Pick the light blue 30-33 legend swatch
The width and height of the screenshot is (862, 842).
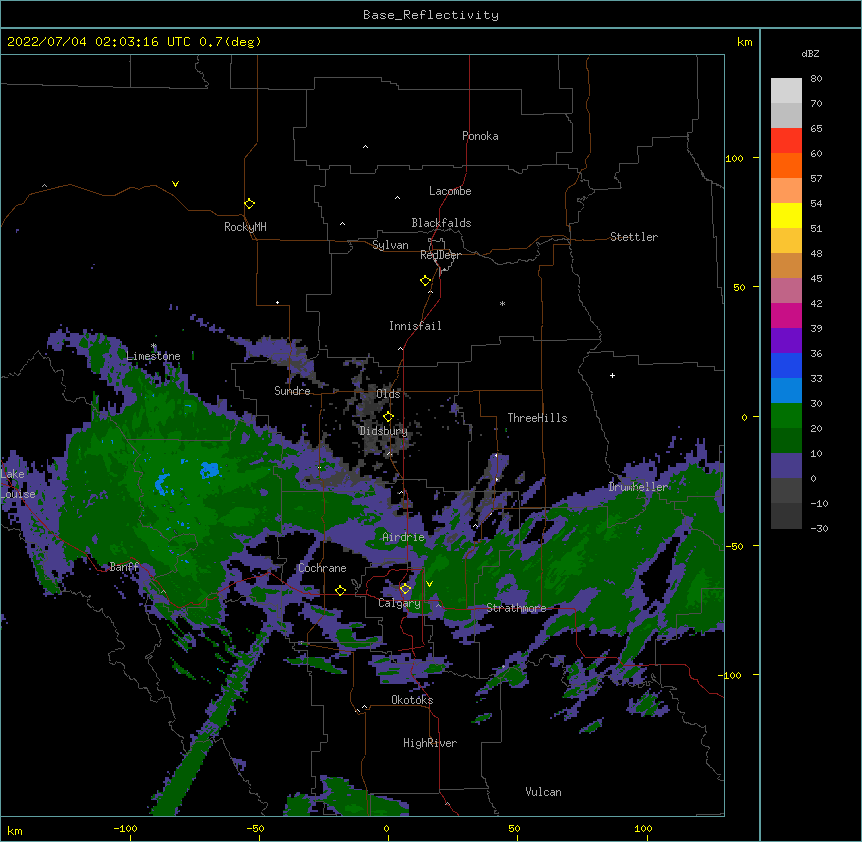(786, 390)
